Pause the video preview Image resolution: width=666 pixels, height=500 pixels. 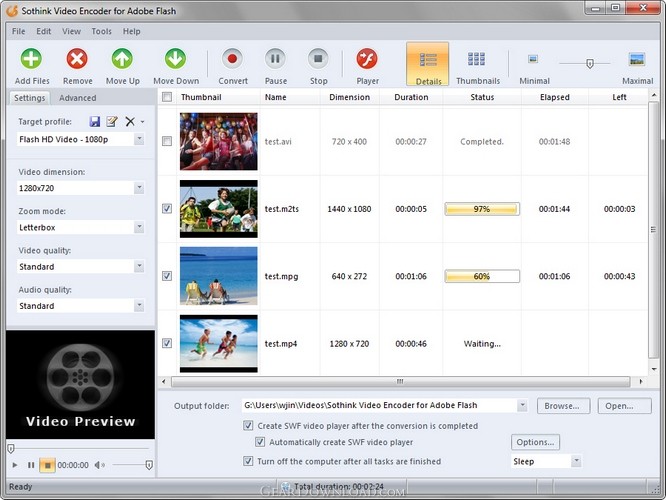(x=31, y=465)
